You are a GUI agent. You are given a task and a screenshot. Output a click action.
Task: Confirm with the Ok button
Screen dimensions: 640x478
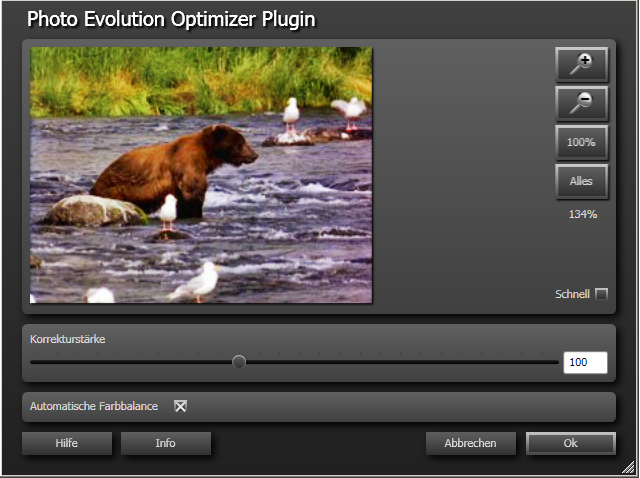point(571,443)
